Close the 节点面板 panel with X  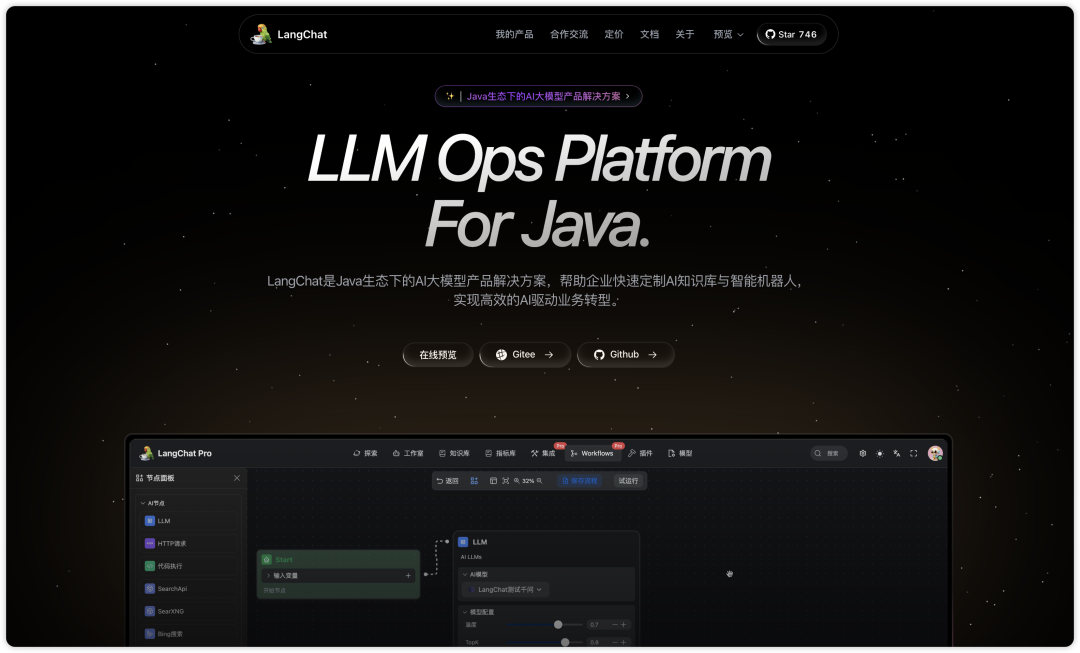(x=237, y=478)
